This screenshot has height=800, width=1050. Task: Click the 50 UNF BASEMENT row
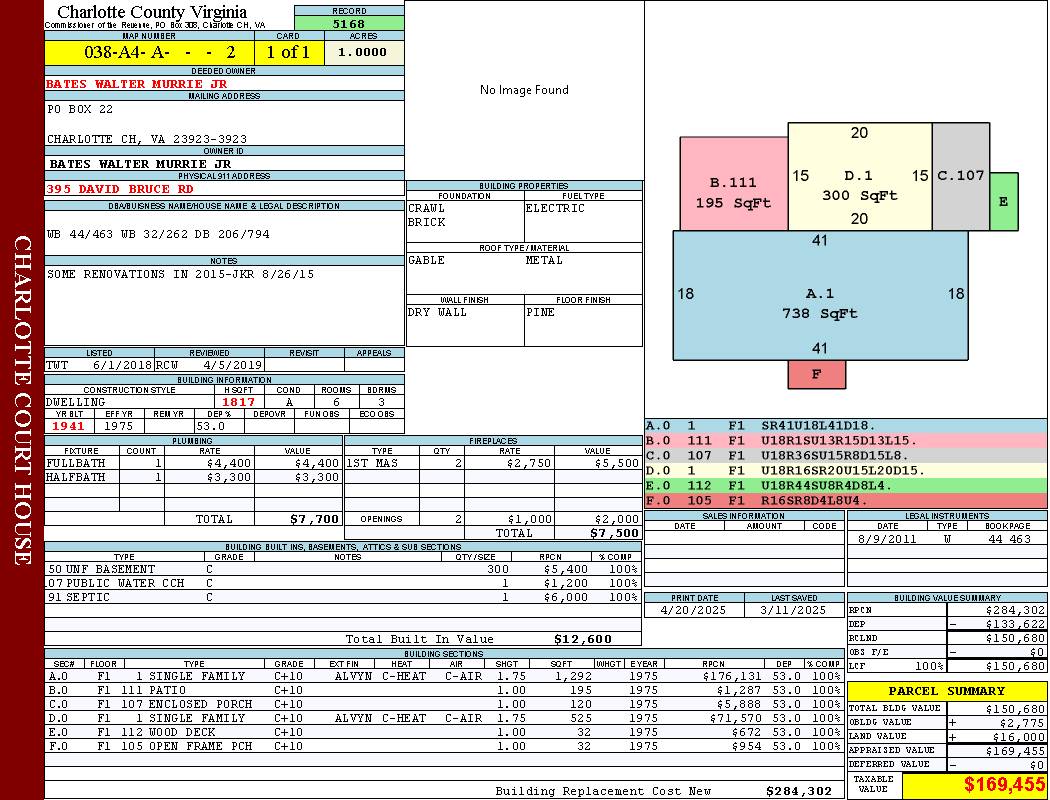pos(343,570)
